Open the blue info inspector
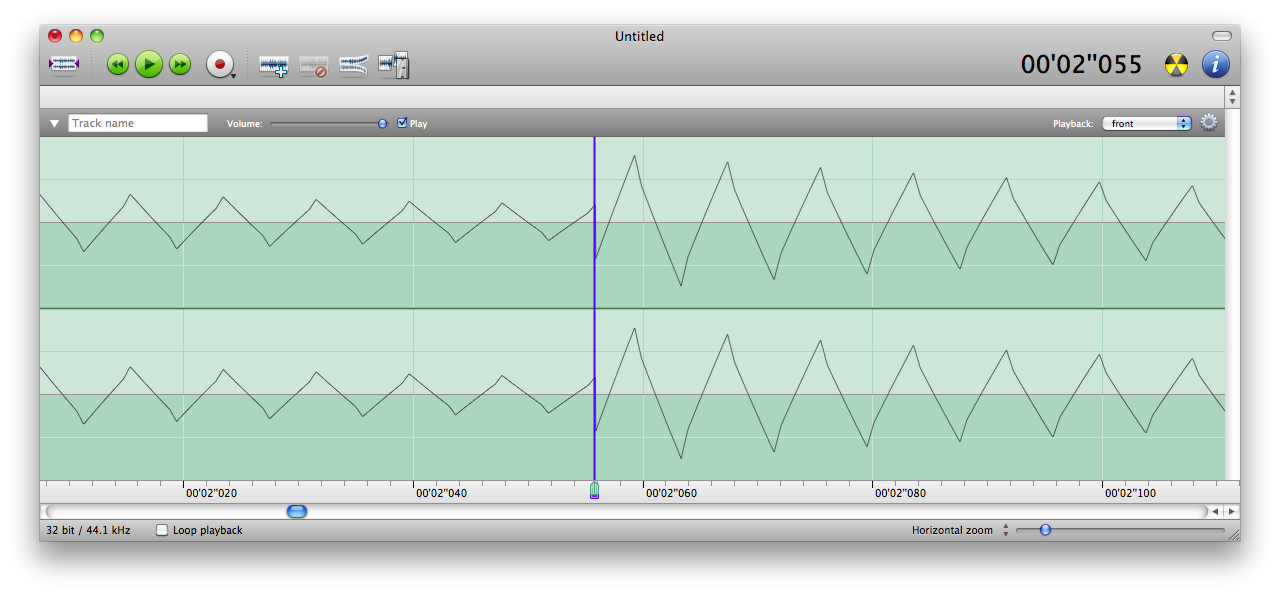This screenshot has width=1280, height=596. coord(1215,65)
